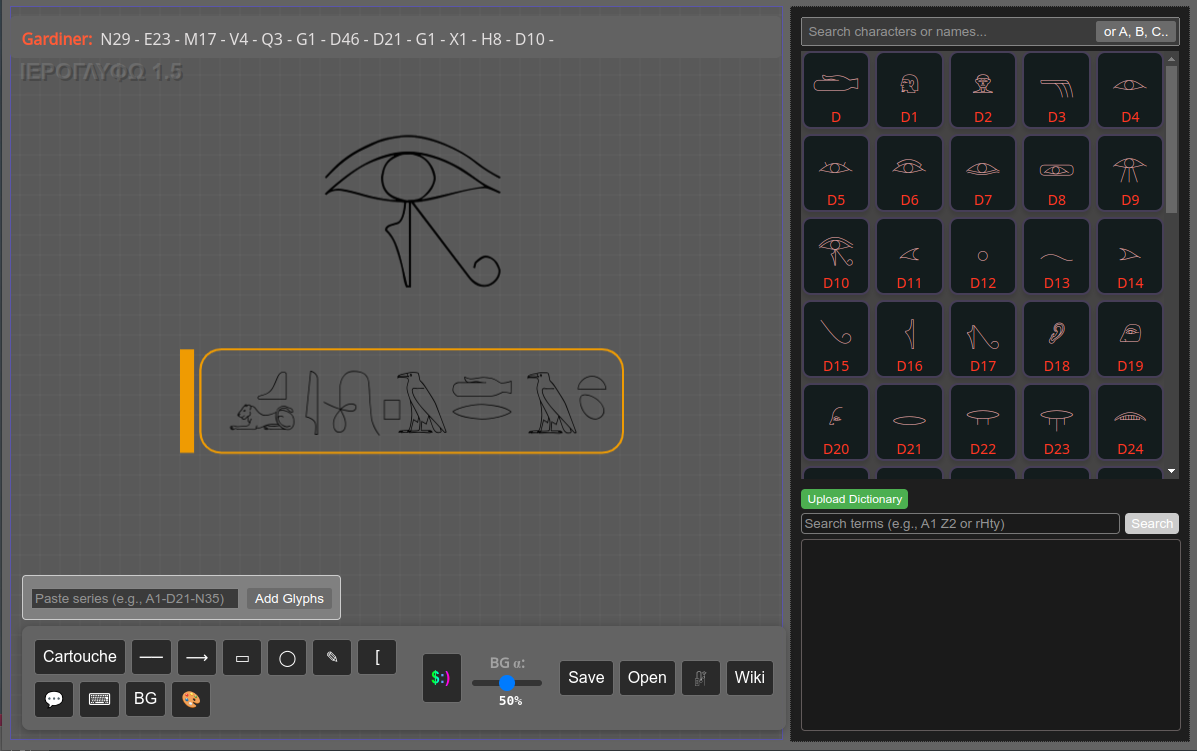Add a speech bubble comment

click(54, 699)
